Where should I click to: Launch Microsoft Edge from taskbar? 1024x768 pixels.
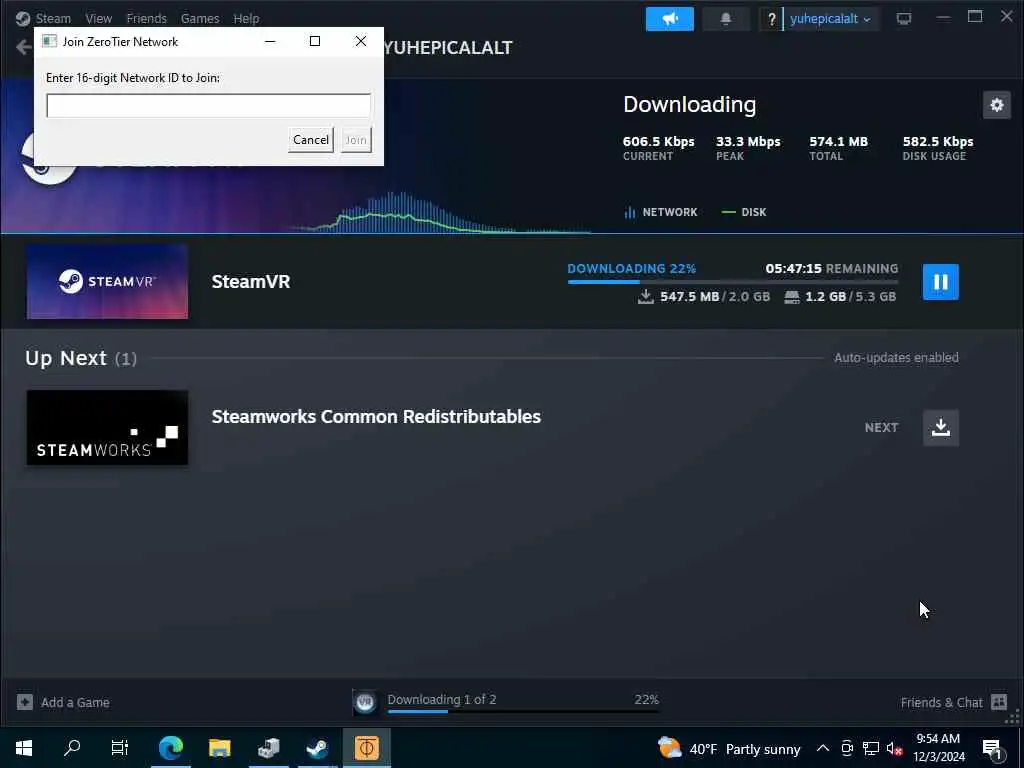(171, 748)
